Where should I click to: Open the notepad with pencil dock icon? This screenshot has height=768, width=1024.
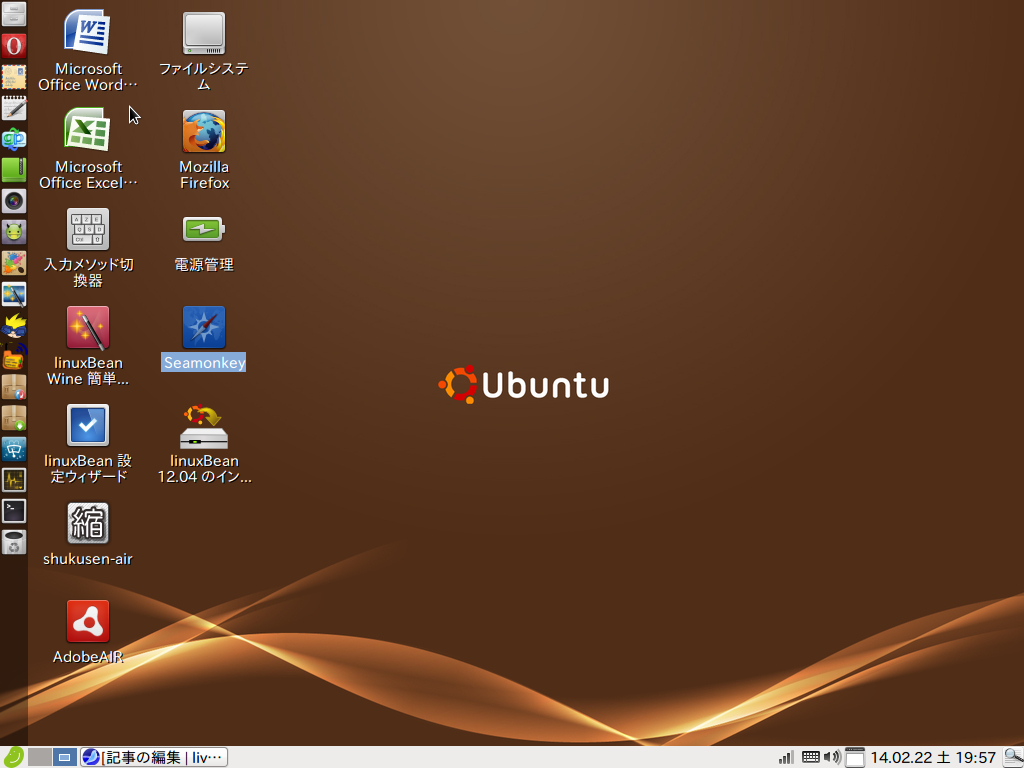14,108
